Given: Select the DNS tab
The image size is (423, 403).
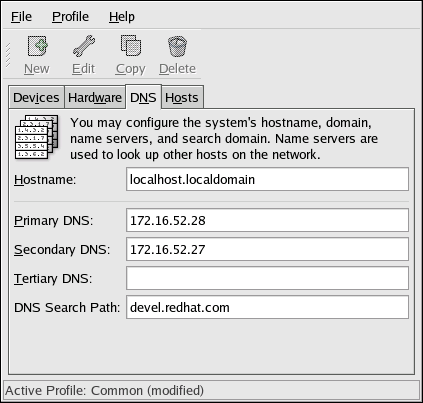Looking at the screenshot, I should pos(143,97).
